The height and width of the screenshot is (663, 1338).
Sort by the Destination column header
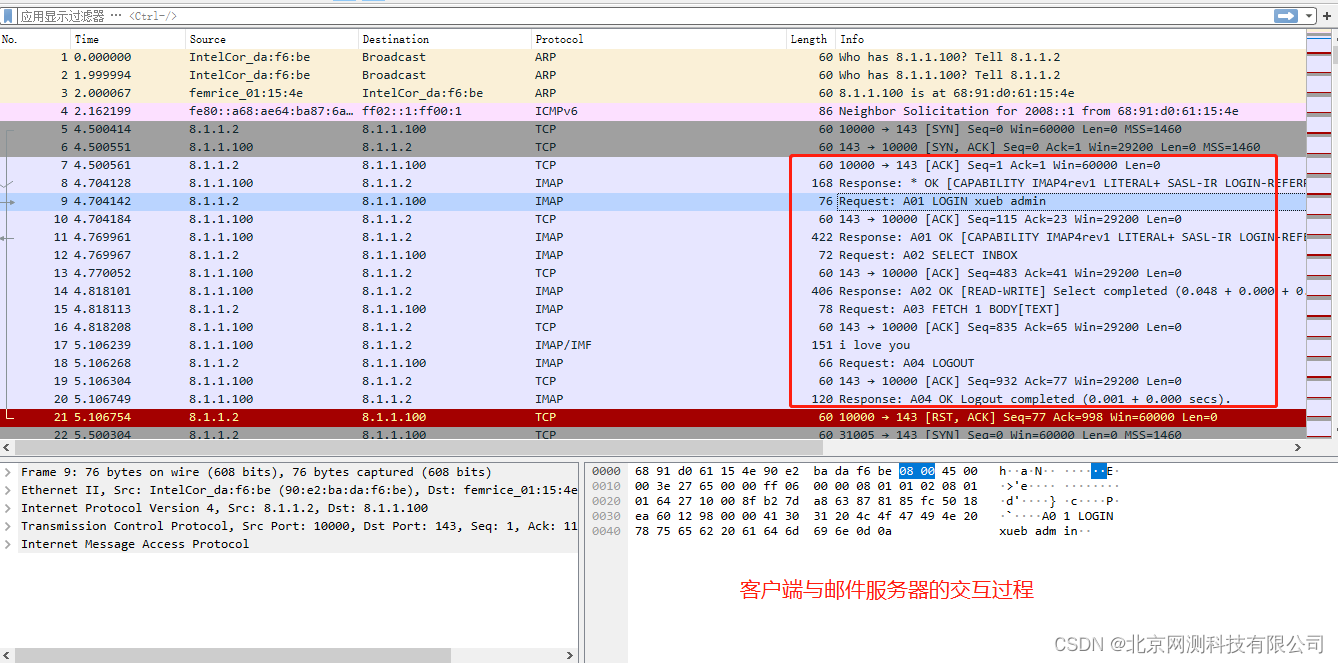(x=445, y=39)
